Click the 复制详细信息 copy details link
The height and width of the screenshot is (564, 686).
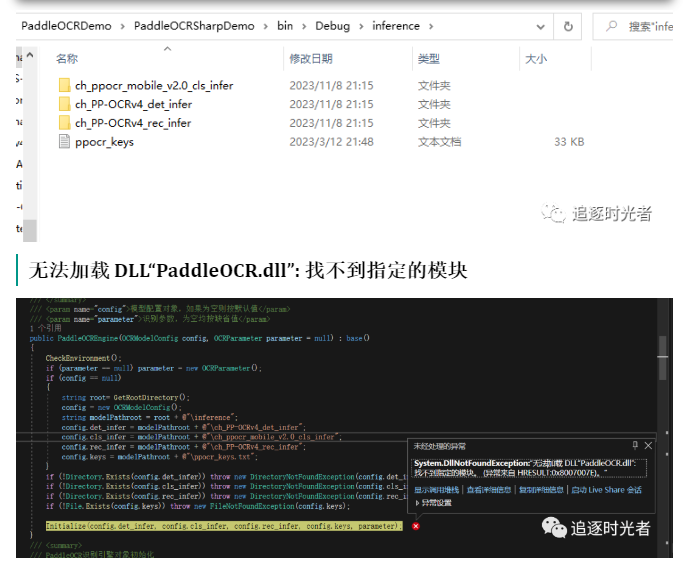coord(541,490)
